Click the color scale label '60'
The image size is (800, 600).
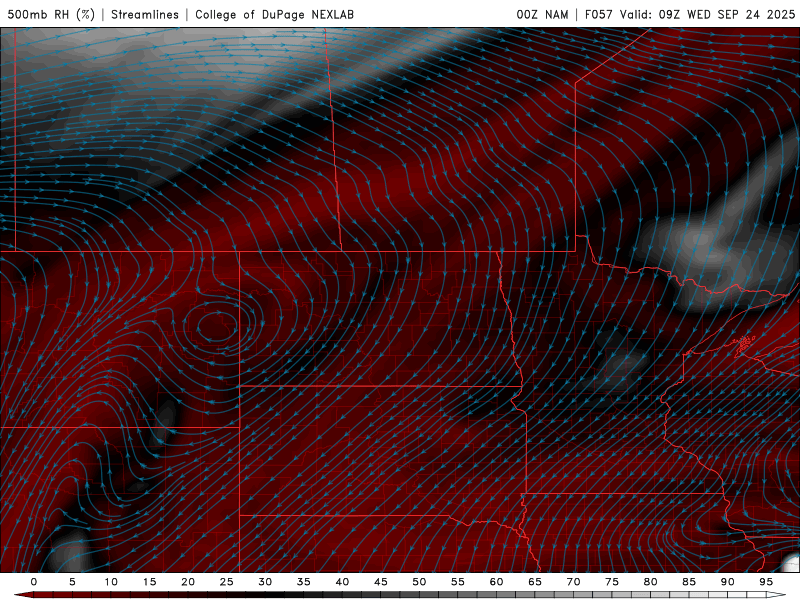point(496,582)
